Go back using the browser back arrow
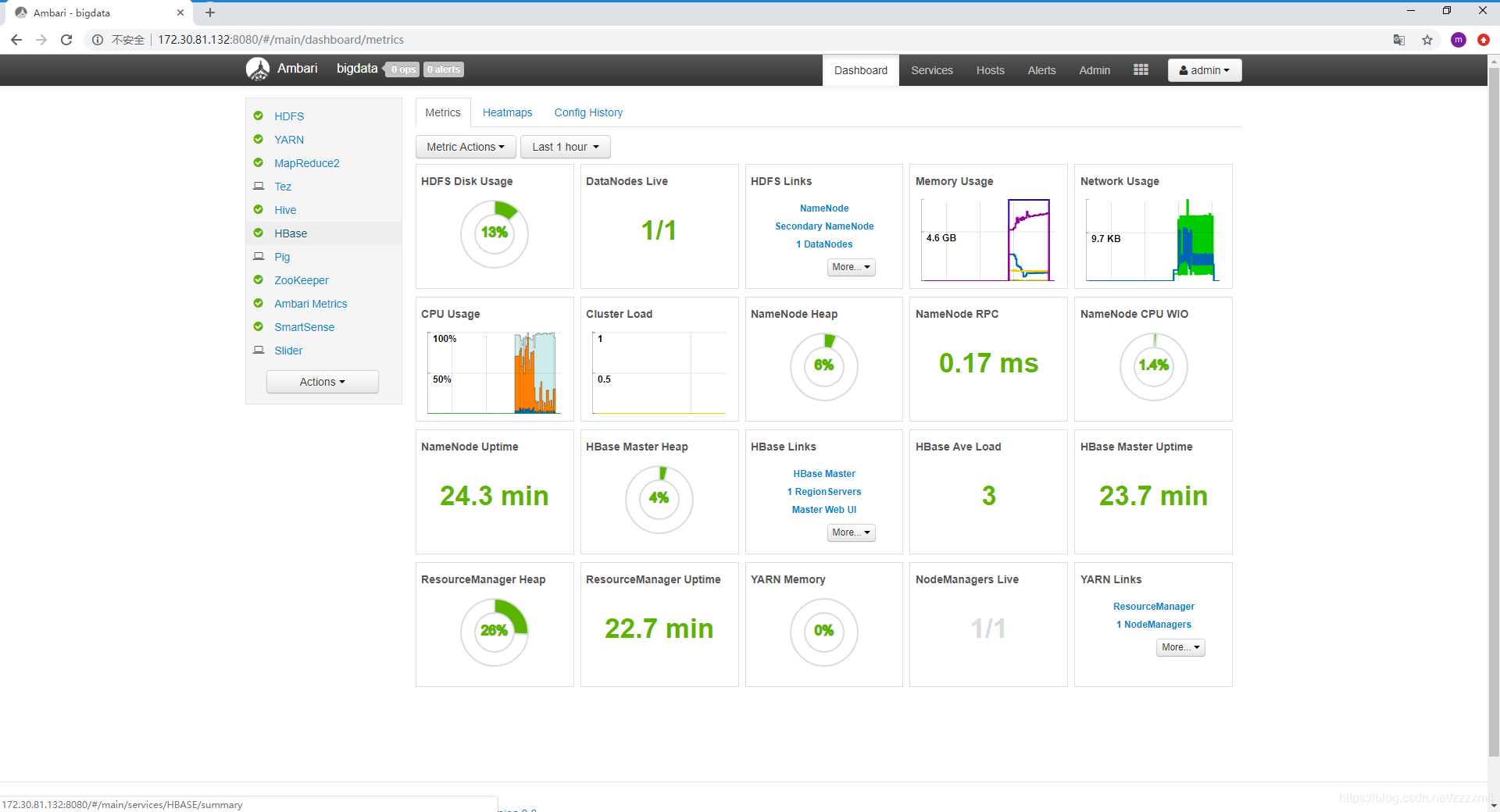 tap(16, 40)
